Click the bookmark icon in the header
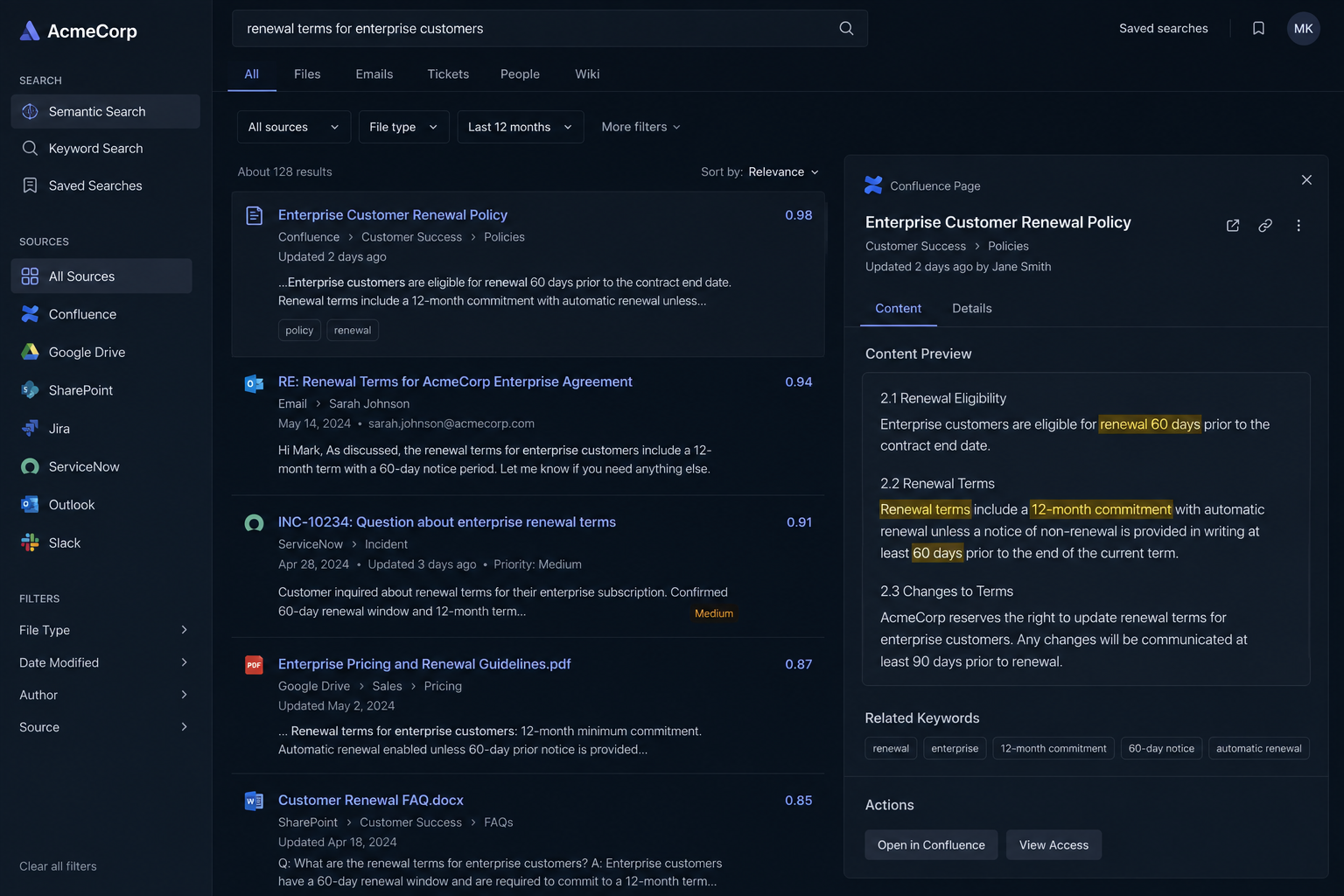This screenshot has width=1344, height=896. 1258,28
